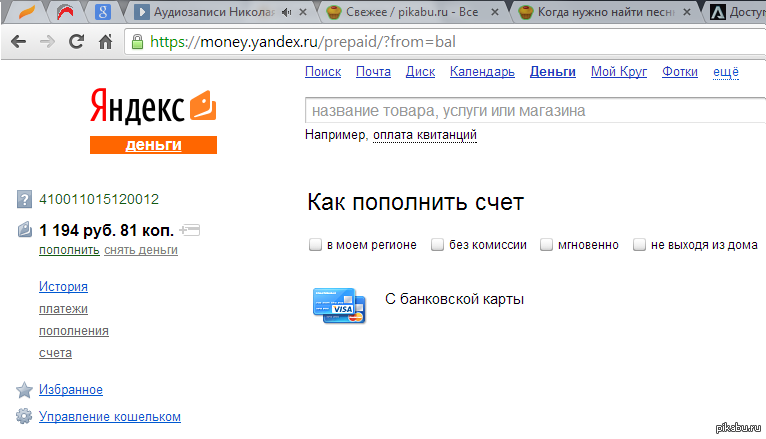Open the Управление кошельком link
This screenshot has width=766, height=439.
110,417
